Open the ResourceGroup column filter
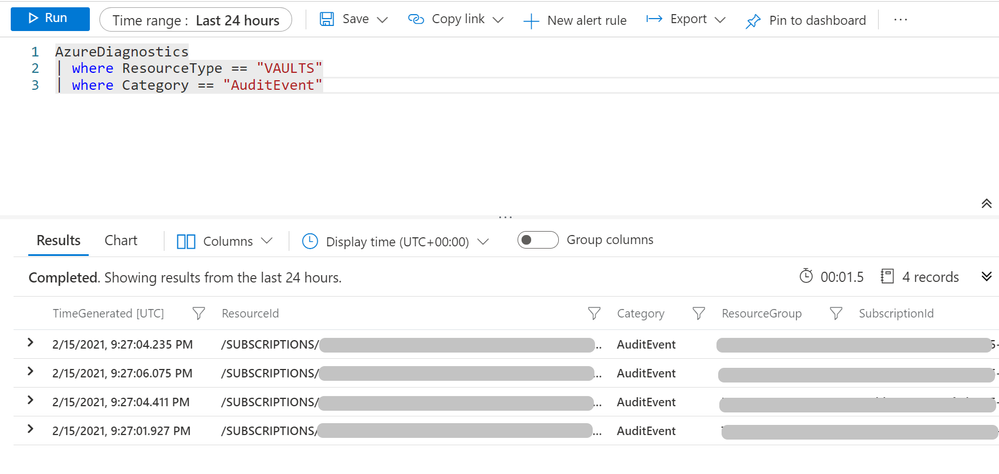 pos(836,314)
